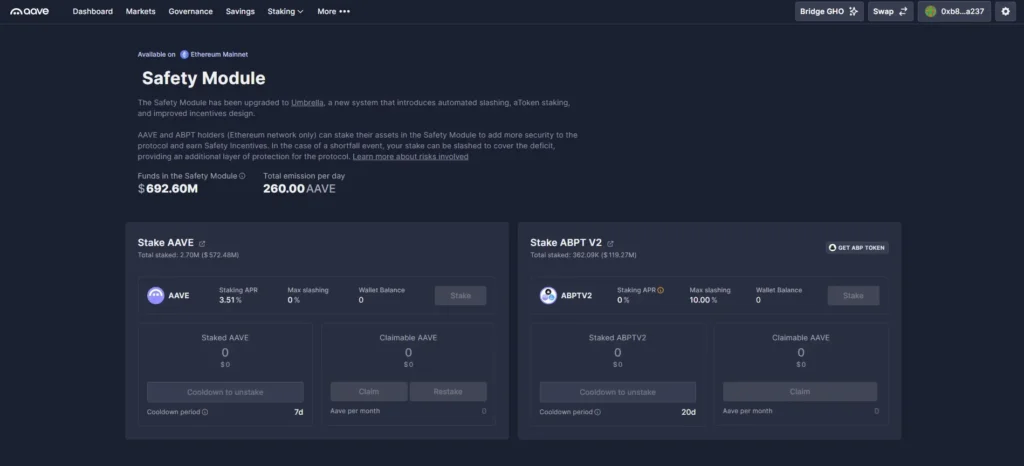
Task: Click the GET ABP TOKEN button
Action: pyautogui.click(x=857, y=248)
